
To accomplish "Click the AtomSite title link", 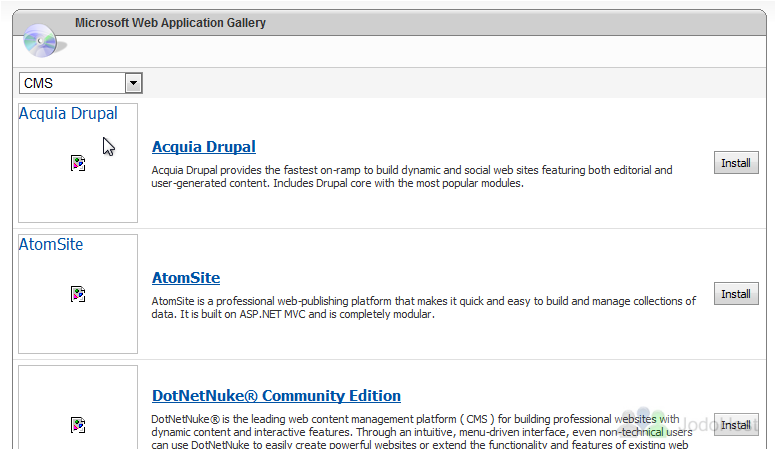I will click(186, 278).
